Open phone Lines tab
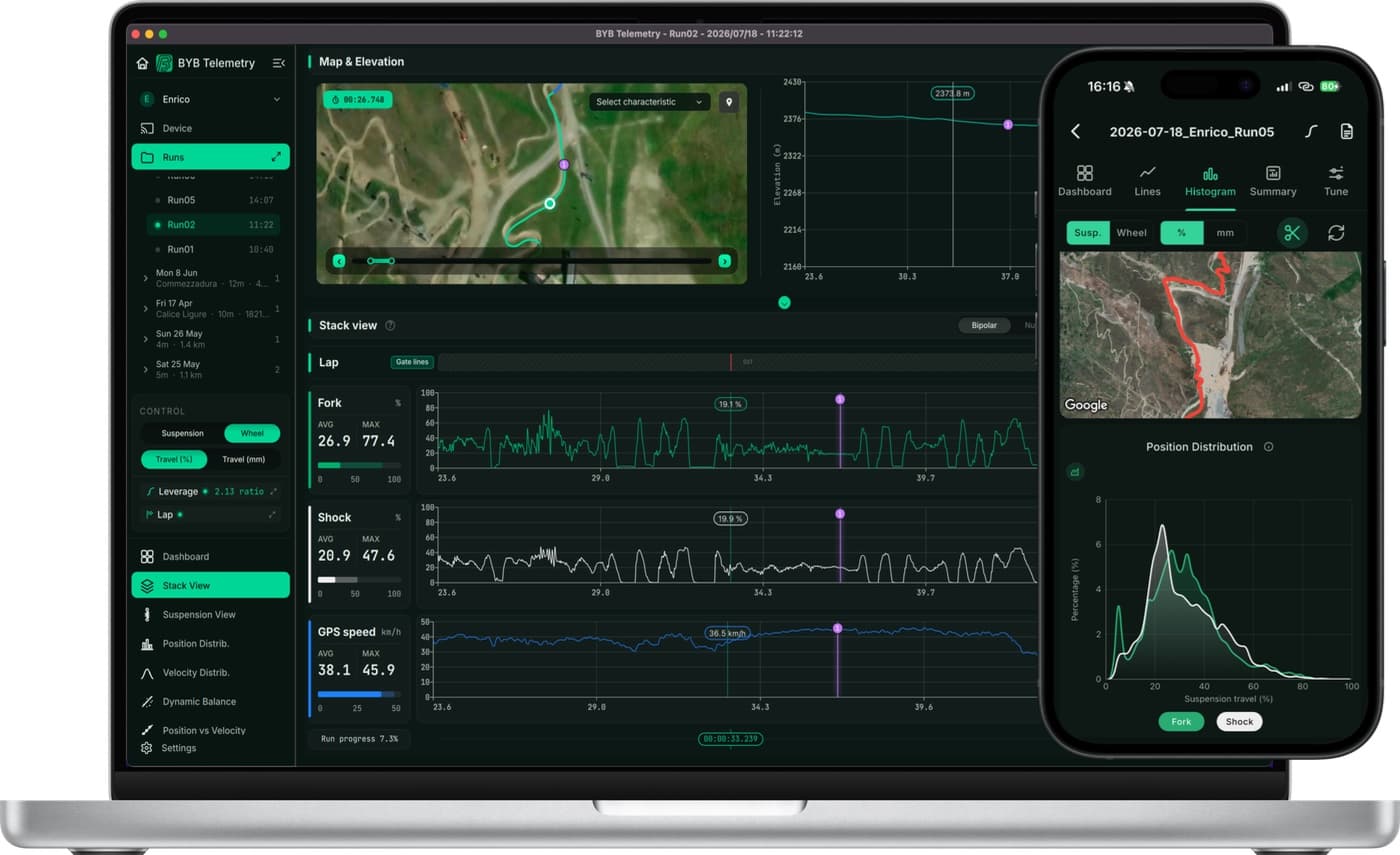The image size is (1400, 855). click(1148, 181)
